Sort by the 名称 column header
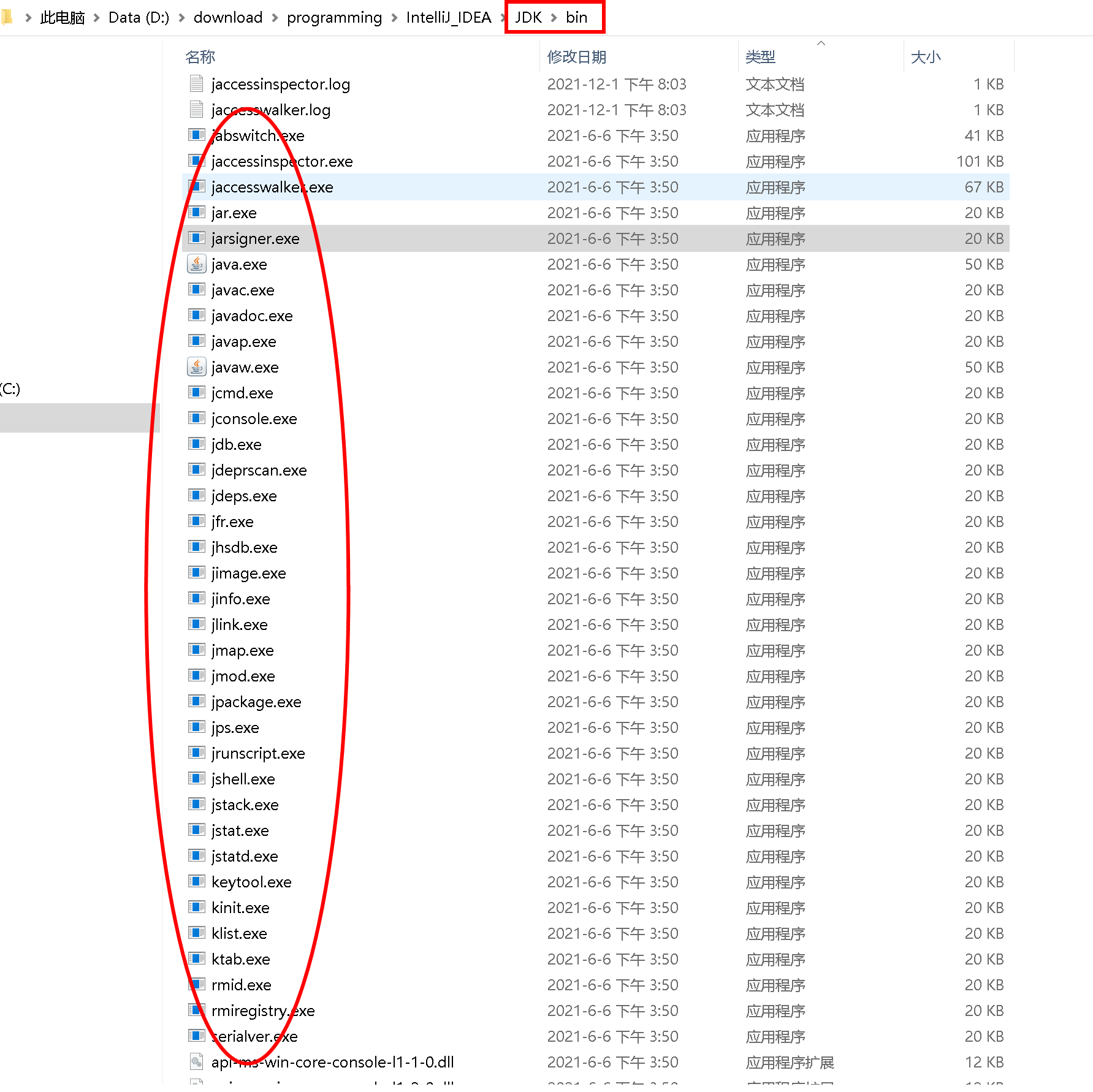This screenshot has height=1092, width=1093. click(x=200, y=57)
